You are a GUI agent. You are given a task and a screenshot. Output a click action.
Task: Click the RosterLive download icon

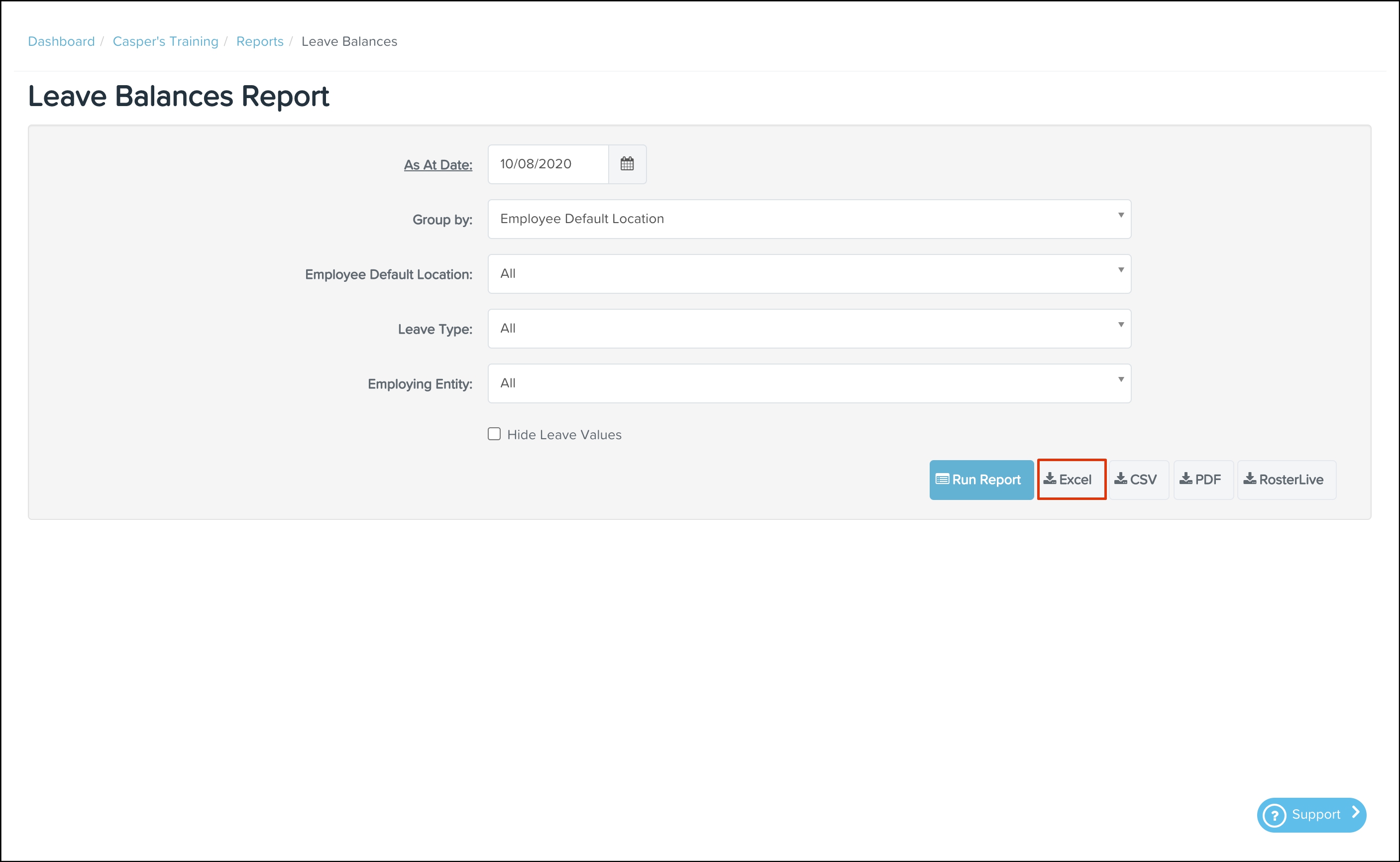pyautogui.click(x=1250, y=479)
